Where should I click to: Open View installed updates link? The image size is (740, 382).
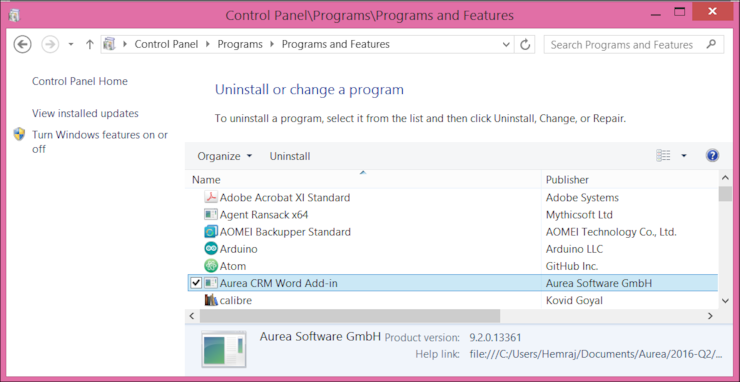coord(85,113)
